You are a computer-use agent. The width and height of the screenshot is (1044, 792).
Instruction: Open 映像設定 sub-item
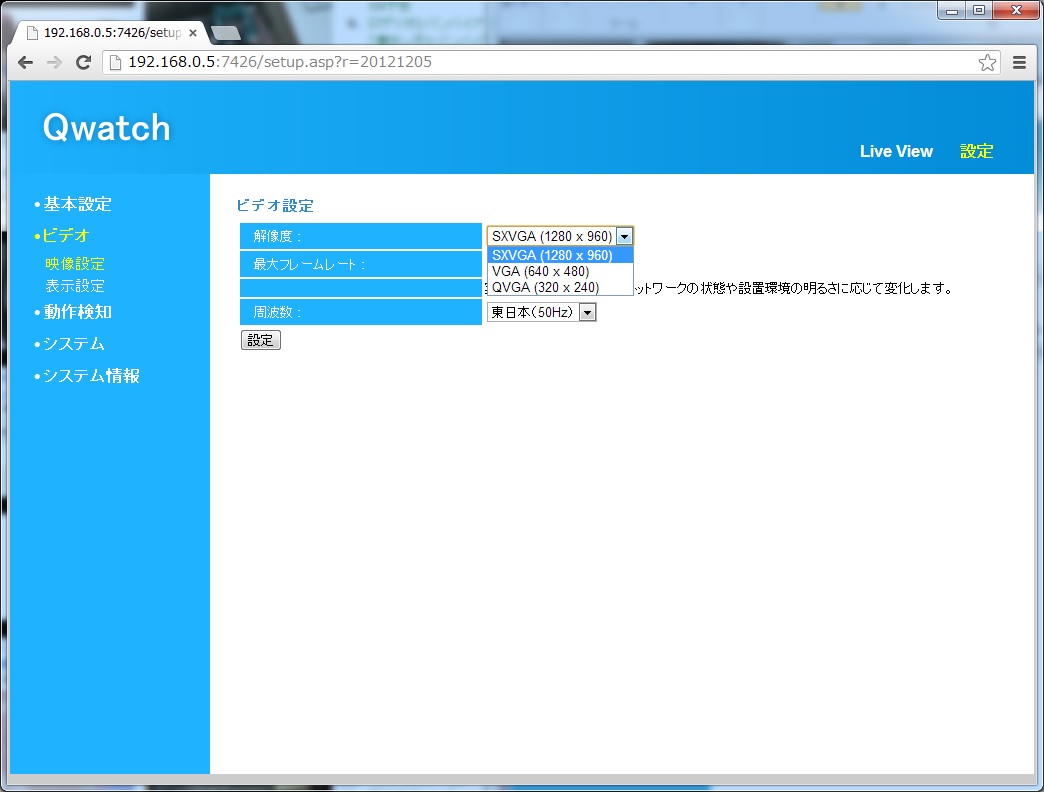pyautogui.click(x=75, y=264)
